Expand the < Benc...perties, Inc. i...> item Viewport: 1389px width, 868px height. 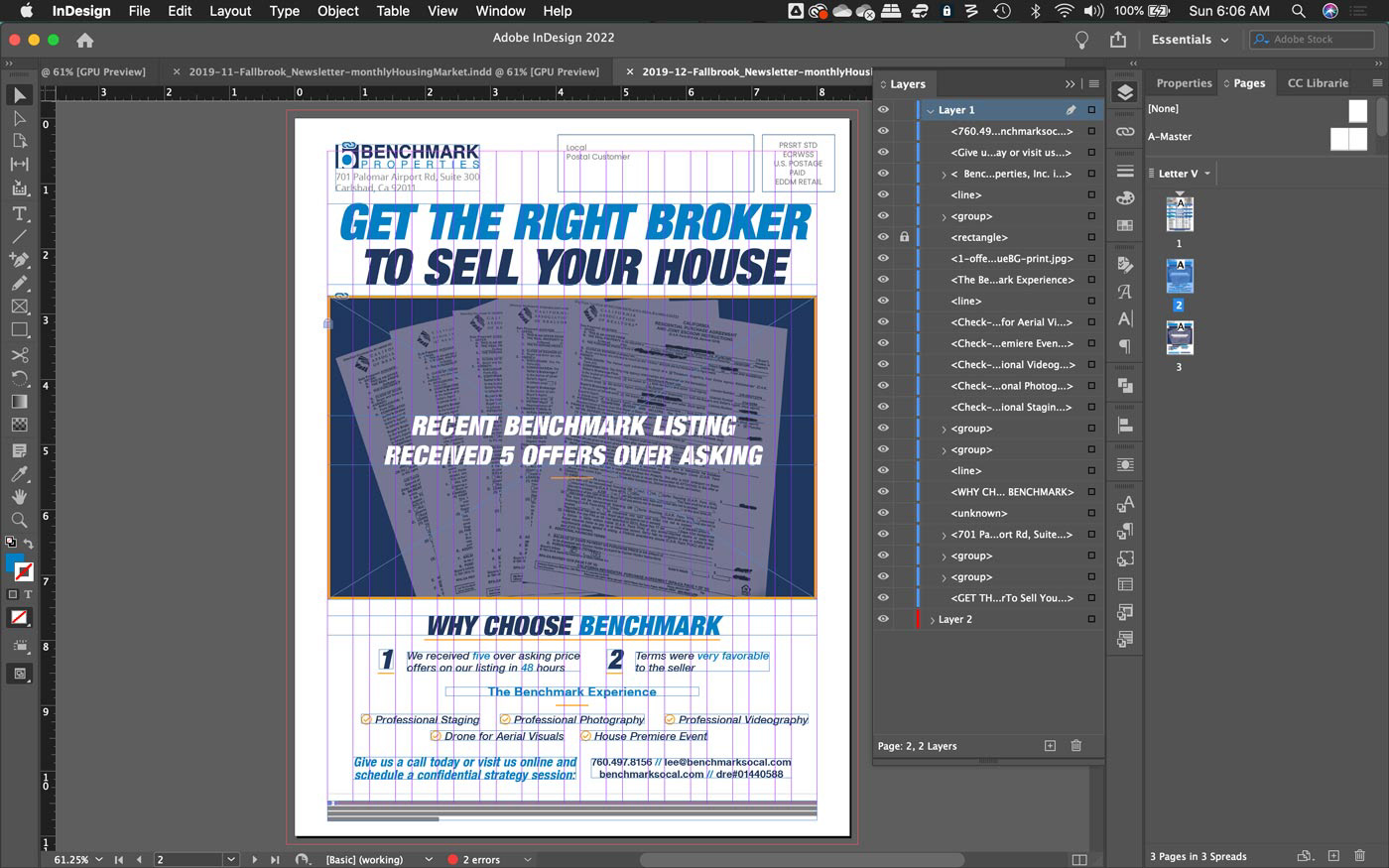pos(944,175)
